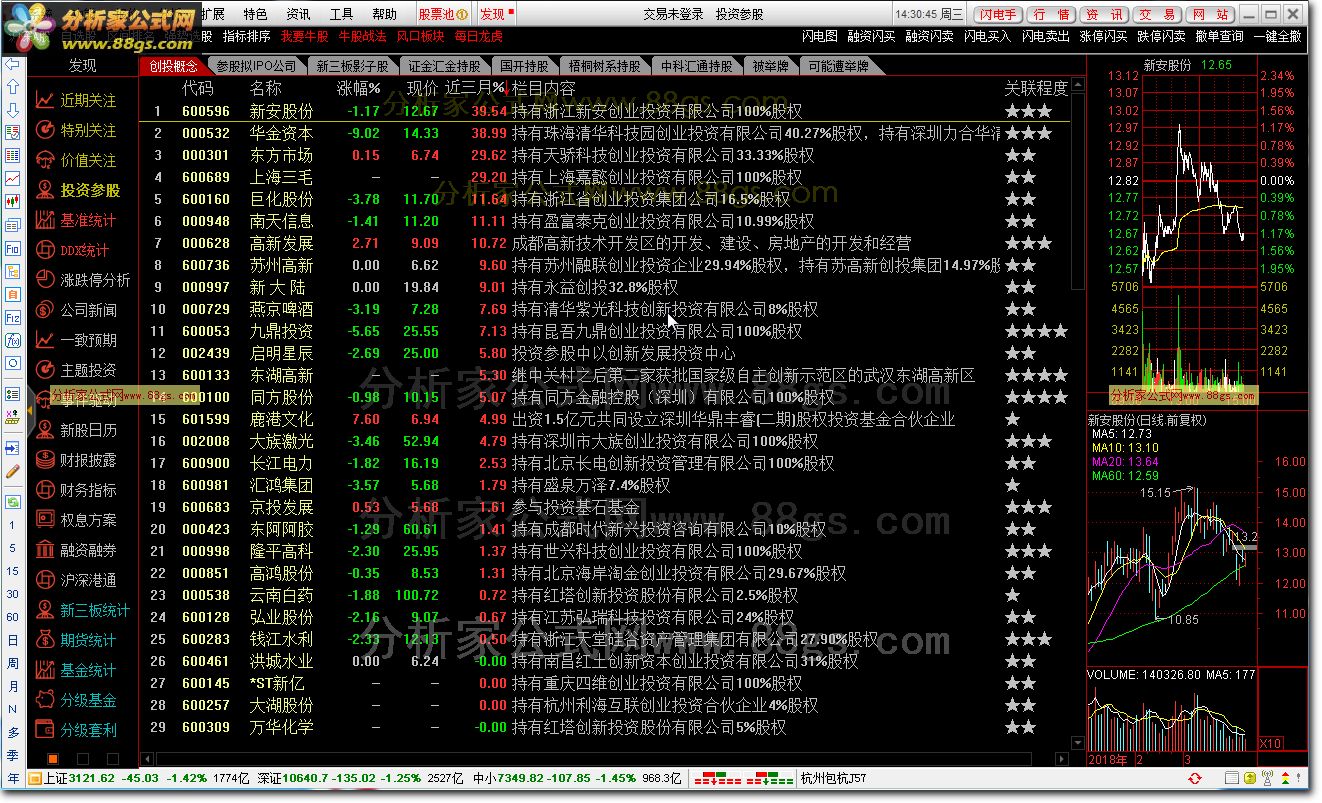The height and width of the screenshot is (803, 1322).
Task: Open the 特色 menu
Action: [255, 14]
